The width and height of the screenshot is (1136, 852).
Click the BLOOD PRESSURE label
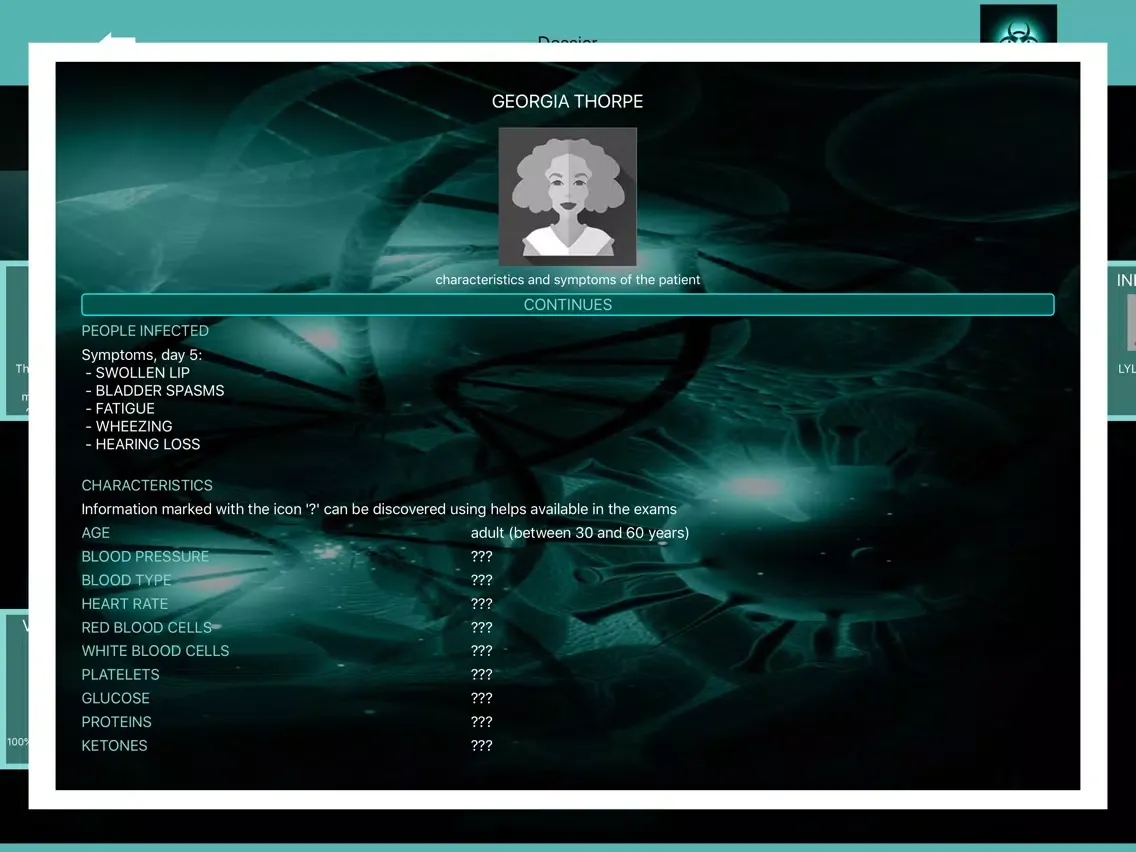click(x=145, y=556)
